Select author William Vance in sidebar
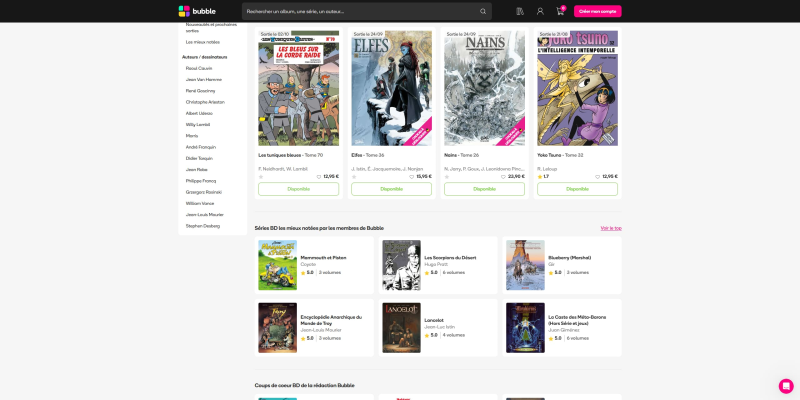This screenshot has height=400, width=800. pos(199,203)
